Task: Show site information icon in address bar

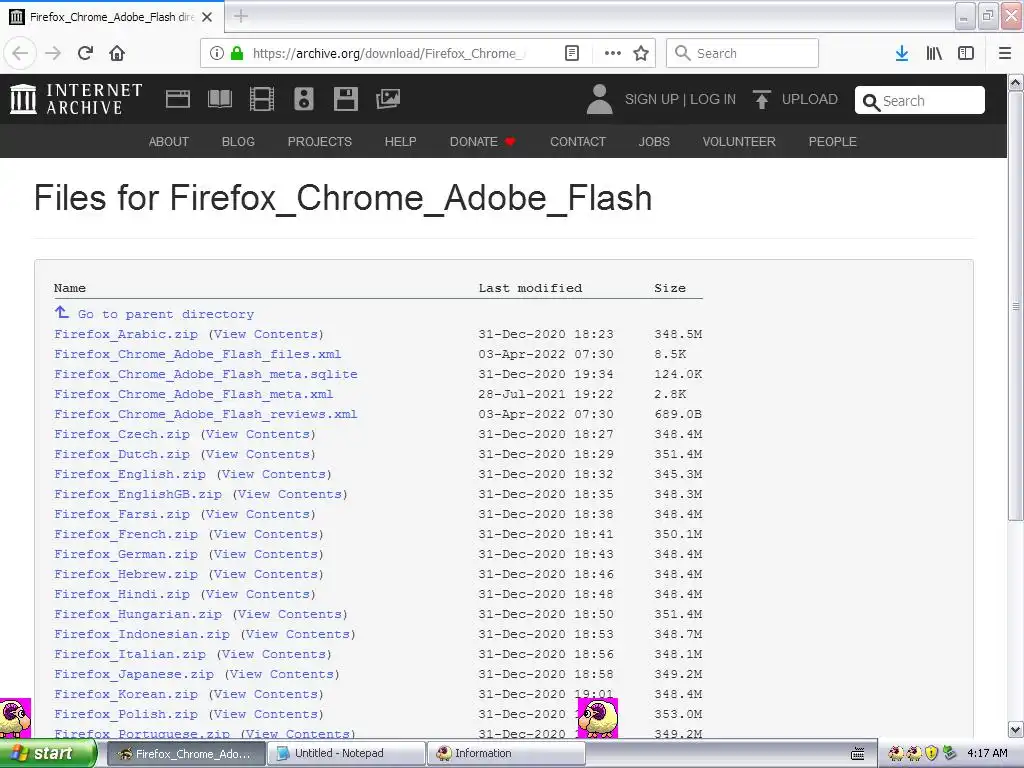Action: (217, 53)
